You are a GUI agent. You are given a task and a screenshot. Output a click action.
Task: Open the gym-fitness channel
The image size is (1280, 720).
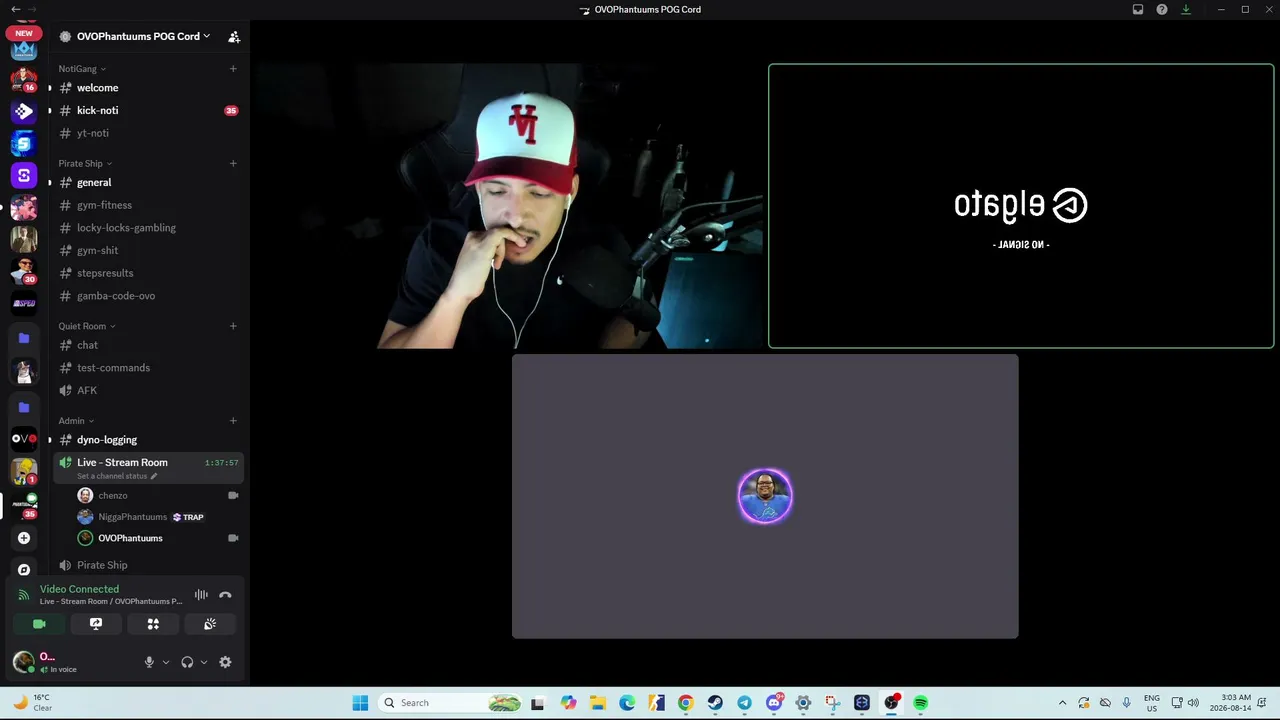point(148,205)
